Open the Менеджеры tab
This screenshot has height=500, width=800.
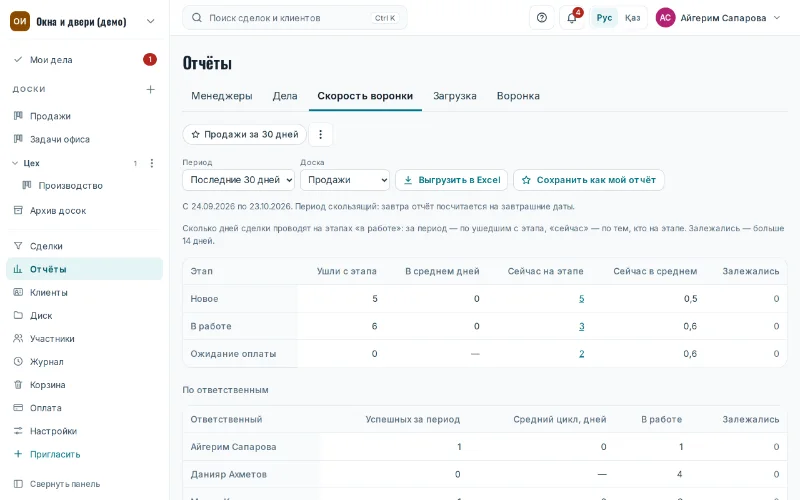(222, 96)
